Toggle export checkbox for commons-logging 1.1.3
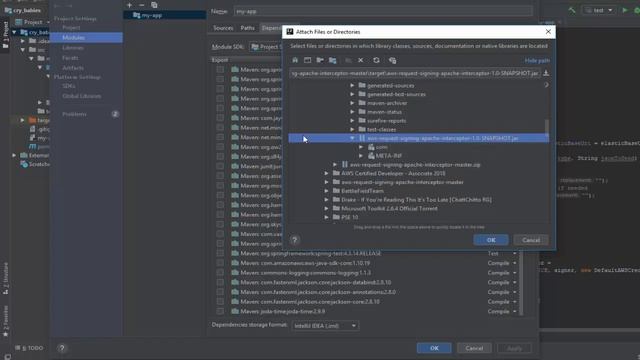 220,273
